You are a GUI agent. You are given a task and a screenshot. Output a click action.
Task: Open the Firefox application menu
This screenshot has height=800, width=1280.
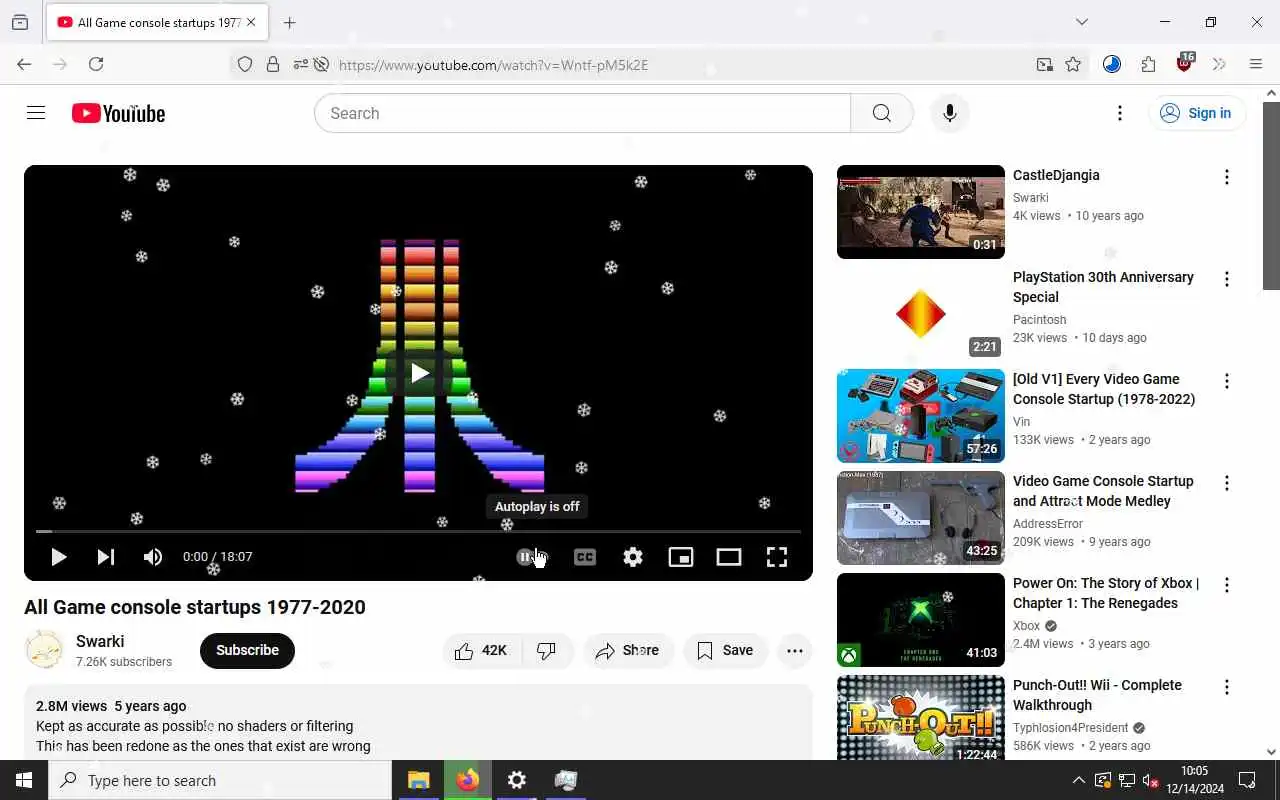click(x=1256, y=64)
